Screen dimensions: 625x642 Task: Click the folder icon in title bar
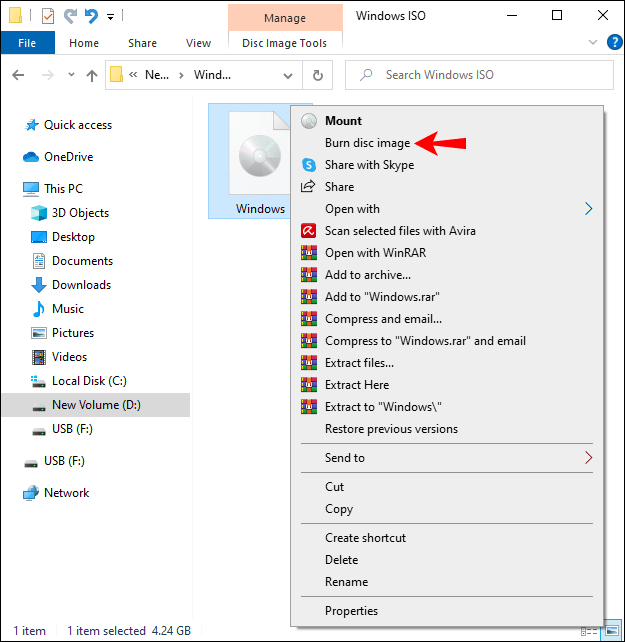pos(15,16)
